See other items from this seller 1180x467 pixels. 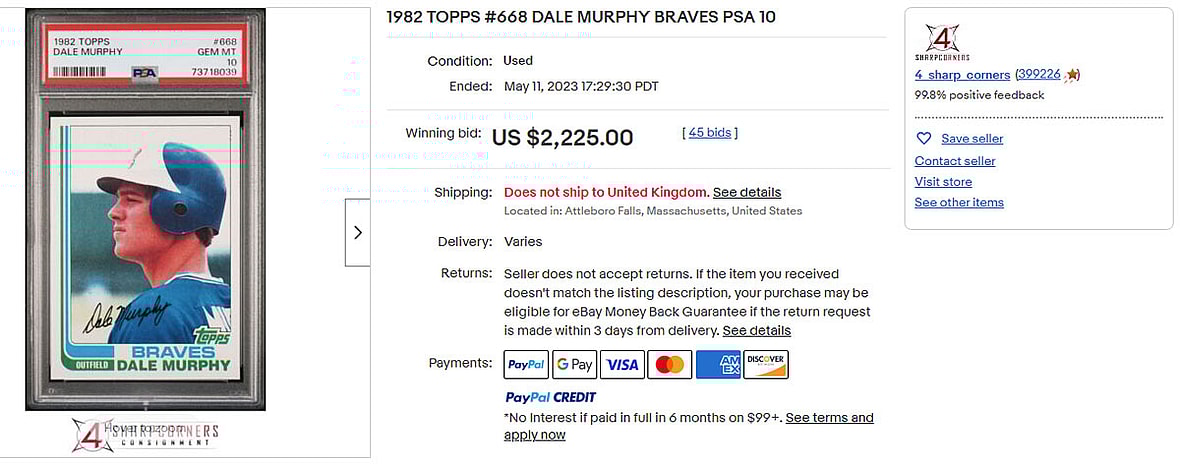point(959,203)
